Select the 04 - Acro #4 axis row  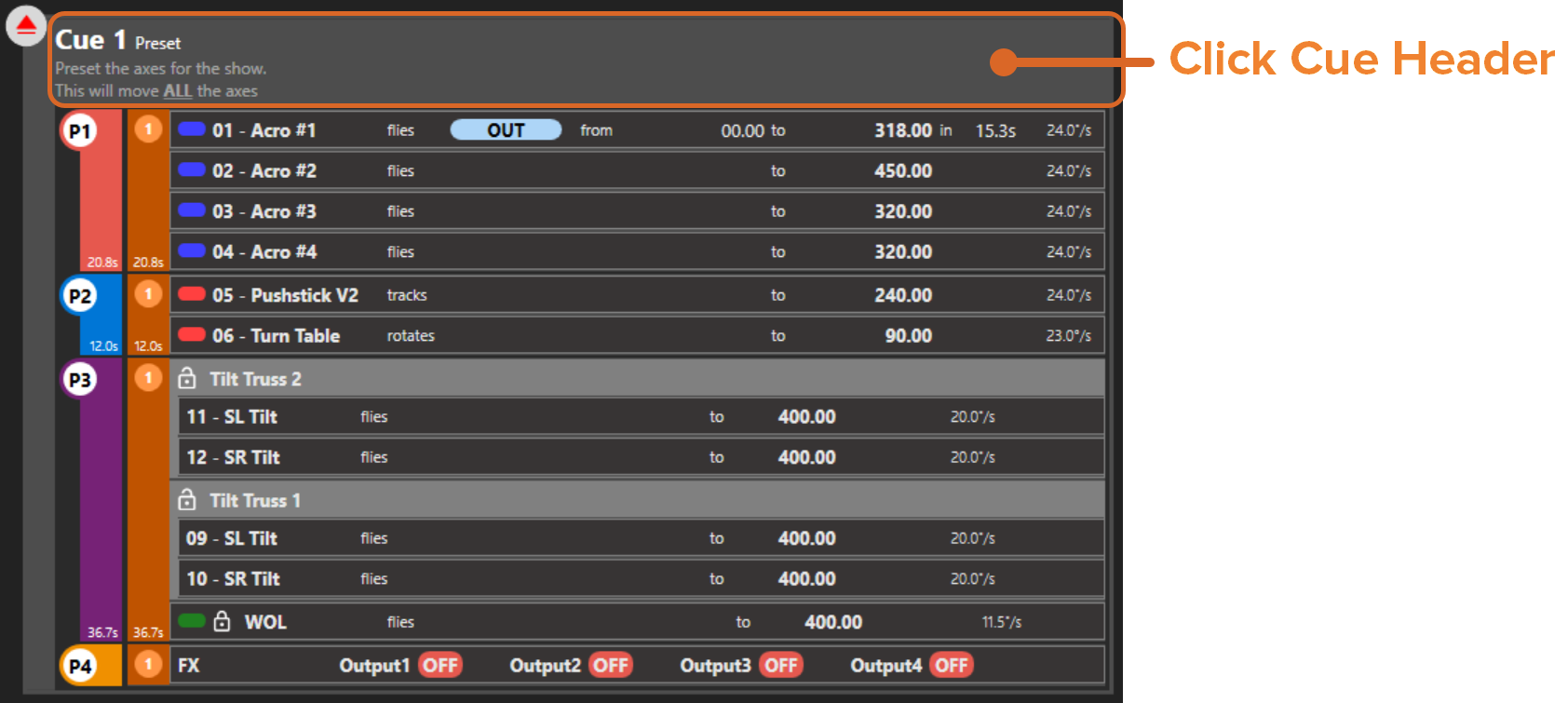(638, 252)
